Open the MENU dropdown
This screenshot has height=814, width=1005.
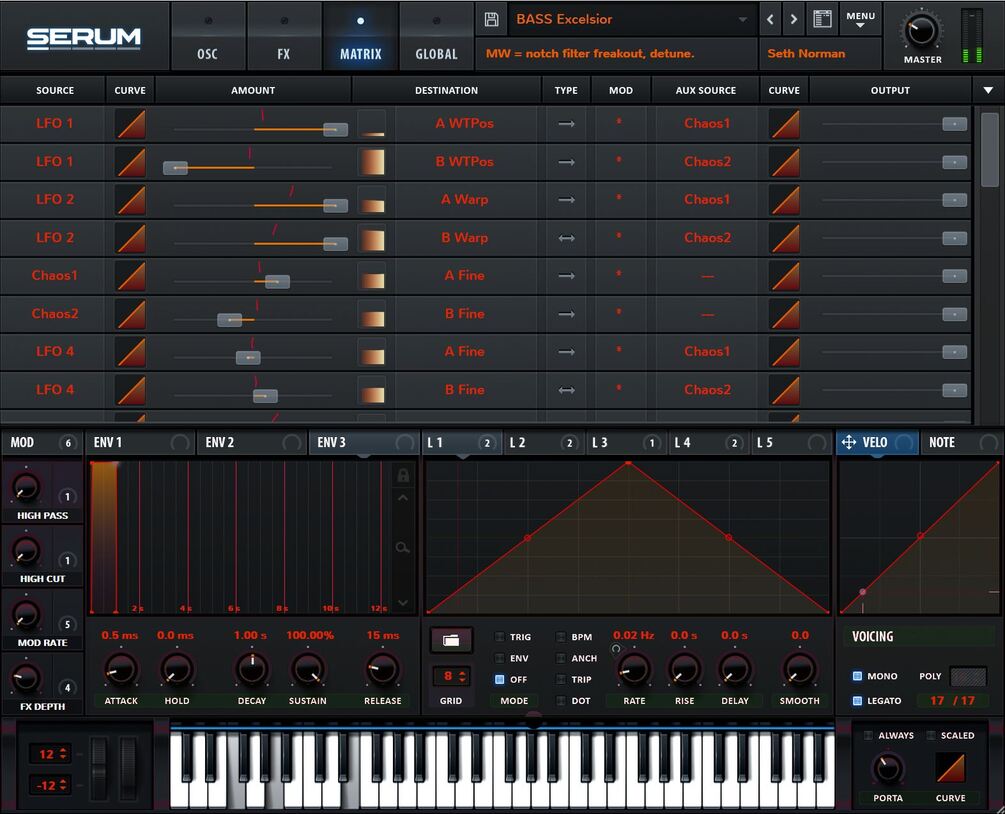tap(860, 19)
